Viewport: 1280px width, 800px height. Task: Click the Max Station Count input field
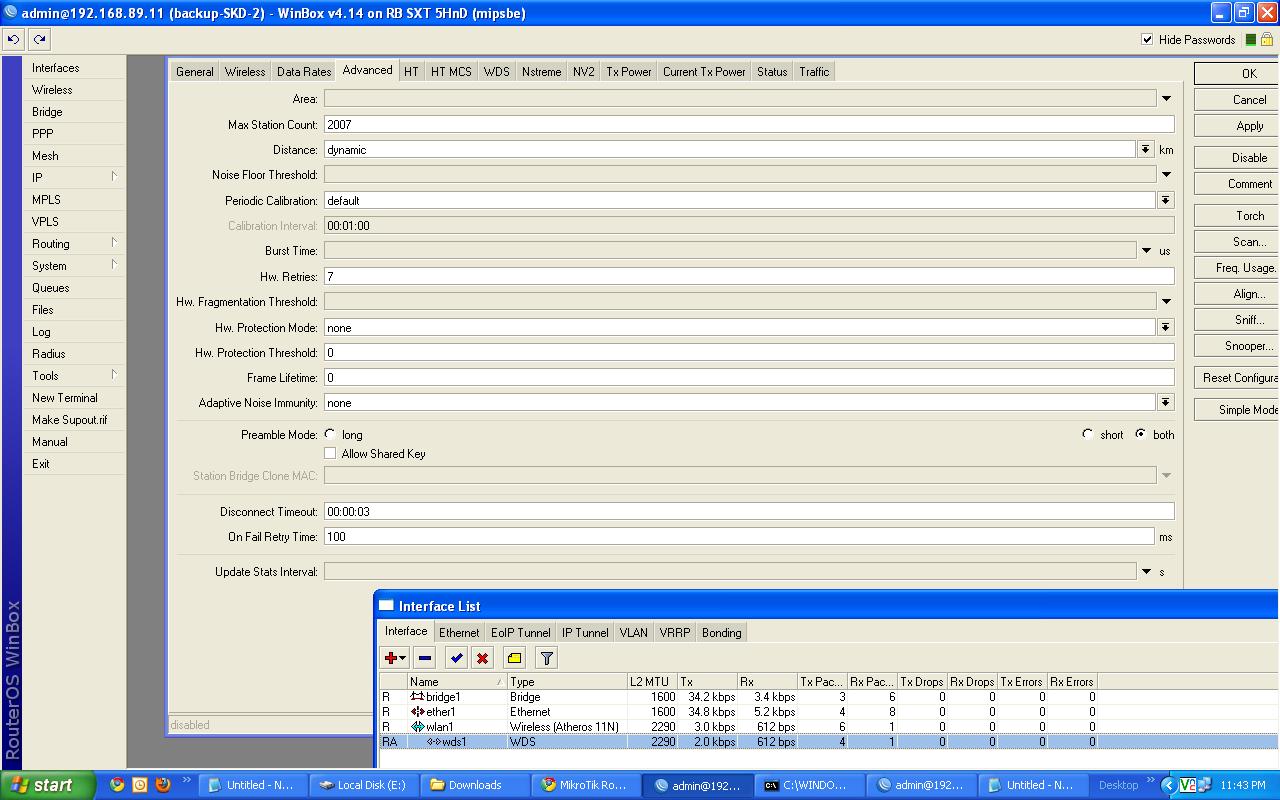748,125
